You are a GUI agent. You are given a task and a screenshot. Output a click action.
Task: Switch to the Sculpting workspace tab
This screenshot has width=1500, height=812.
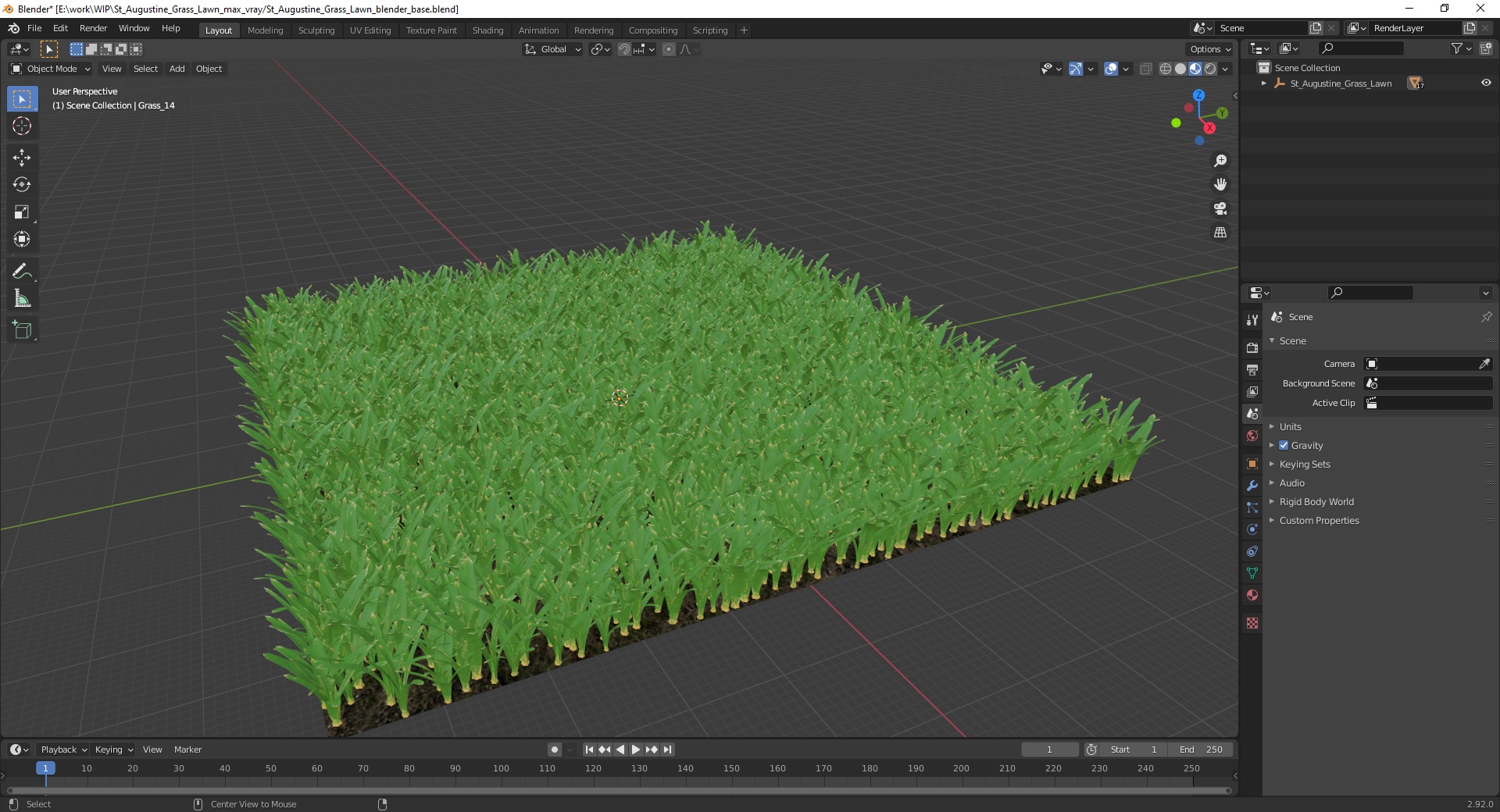[x=316, y=30]
